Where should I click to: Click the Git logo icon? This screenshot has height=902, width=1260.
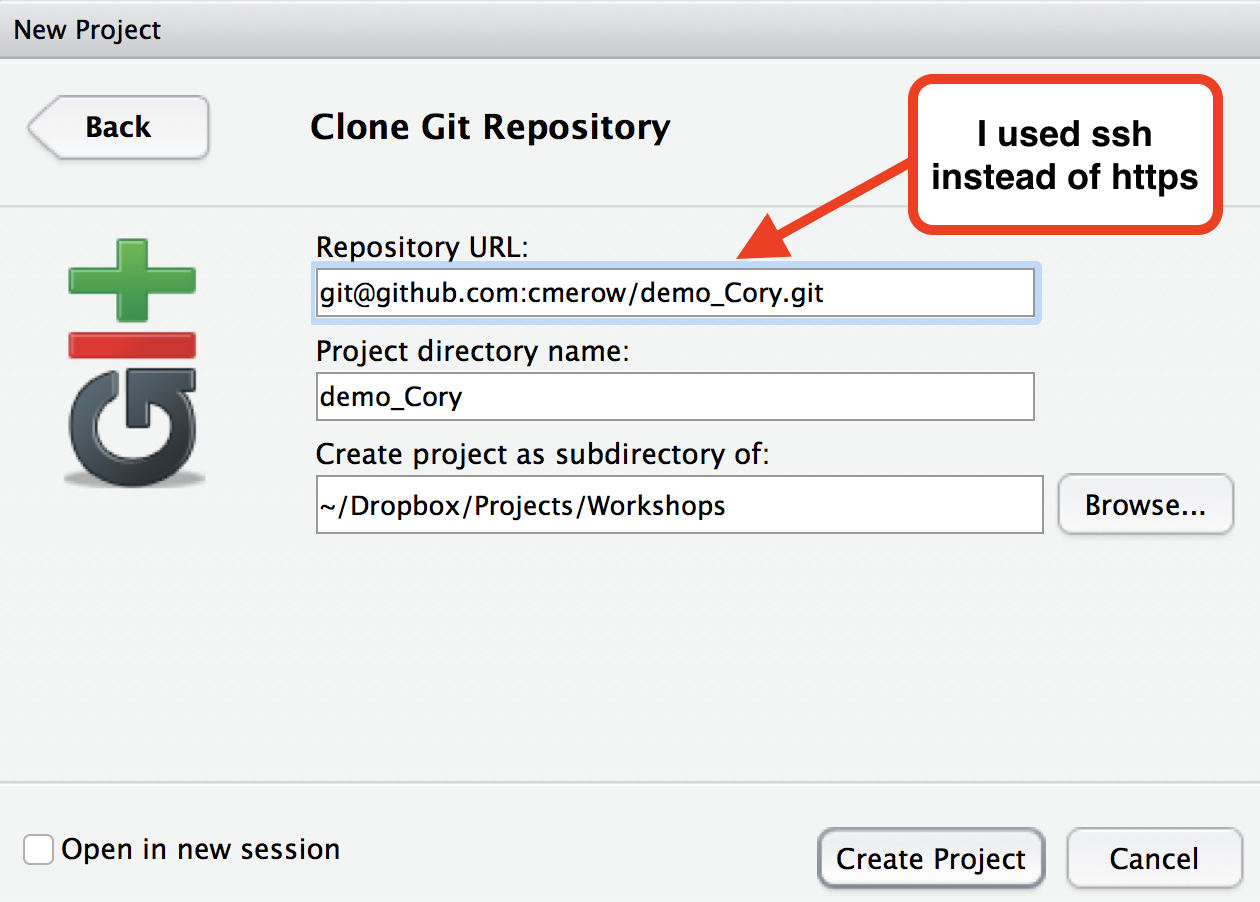tap(132, 362)
